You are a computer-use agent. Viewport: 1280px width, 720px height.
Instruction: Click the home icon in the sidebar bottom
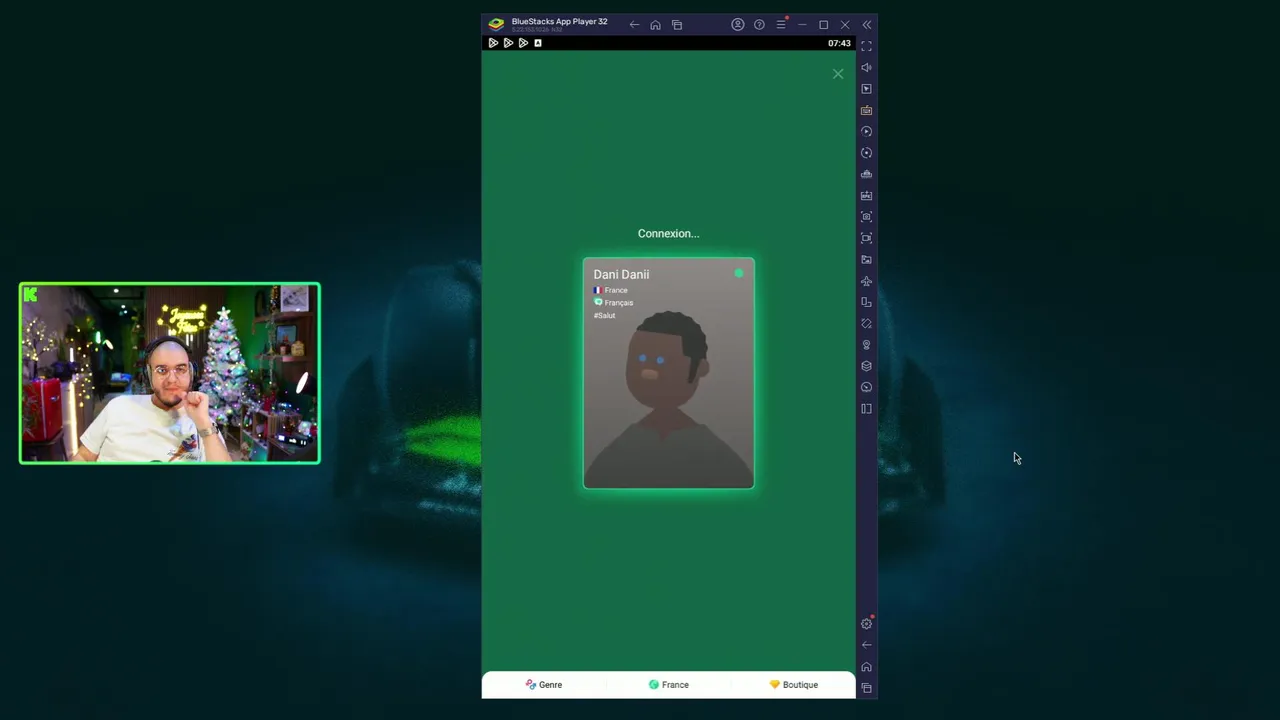pyautogui.click(x=867, y=667)
